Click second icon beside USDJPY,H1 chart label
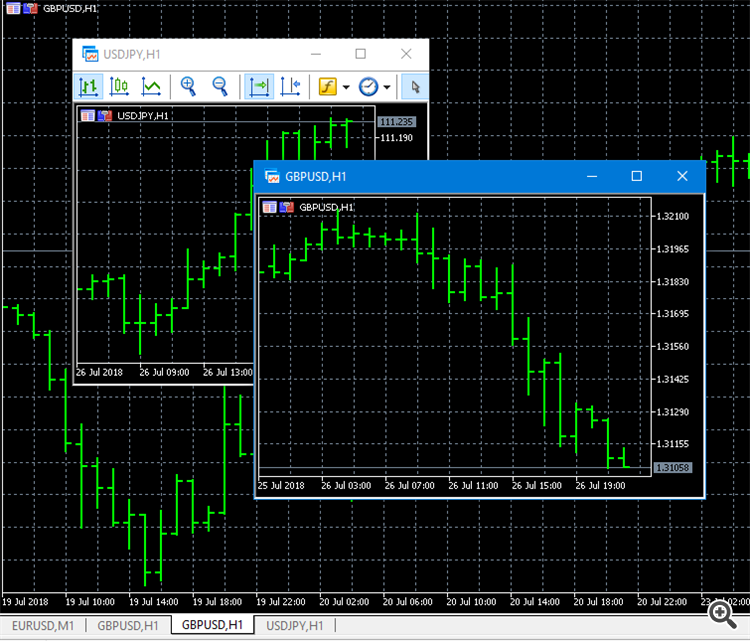 pyautogui.click(x=105, y=115)
